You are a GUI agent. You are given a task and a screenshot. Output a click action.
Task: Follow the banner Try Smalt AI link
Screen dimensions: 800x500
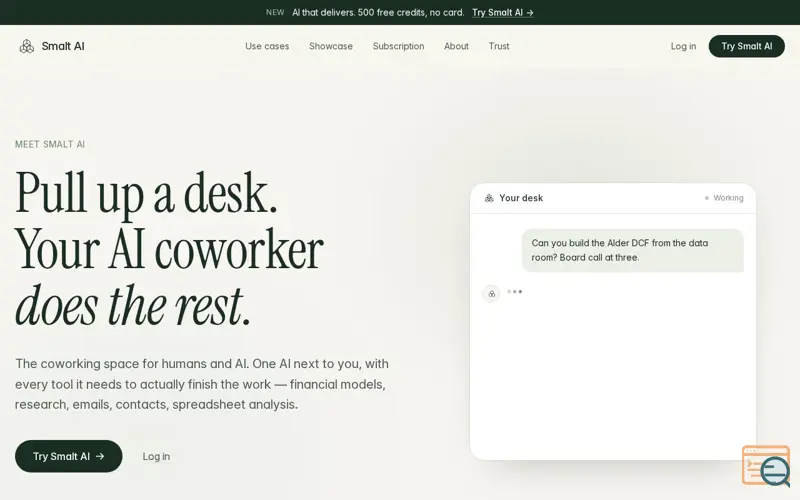point(503,12)
